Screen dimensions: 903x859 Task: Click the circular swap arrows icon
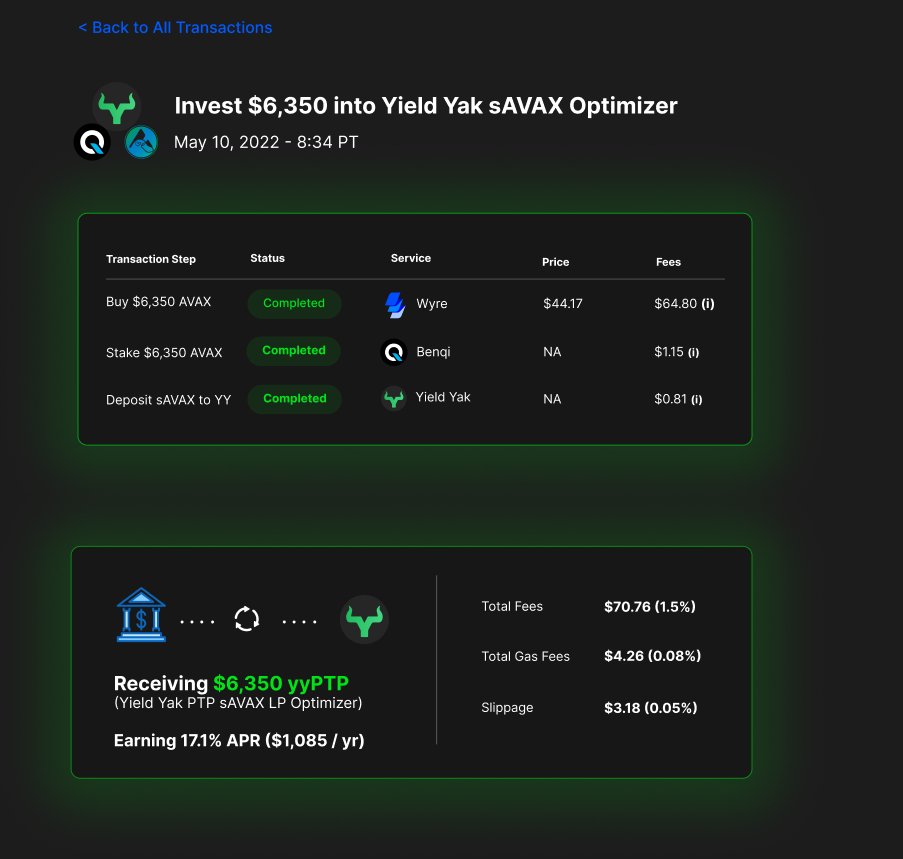click(247, 619)
